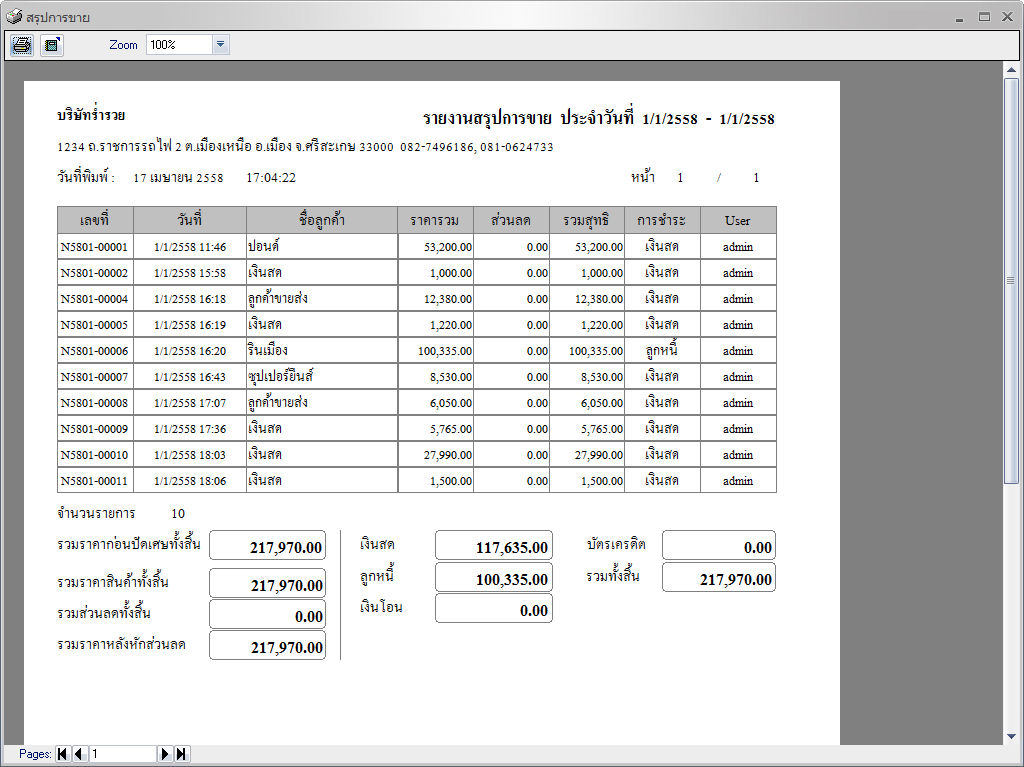Click the ลูกหนี้ payment cell for N5801-00006

coord(662,351)
